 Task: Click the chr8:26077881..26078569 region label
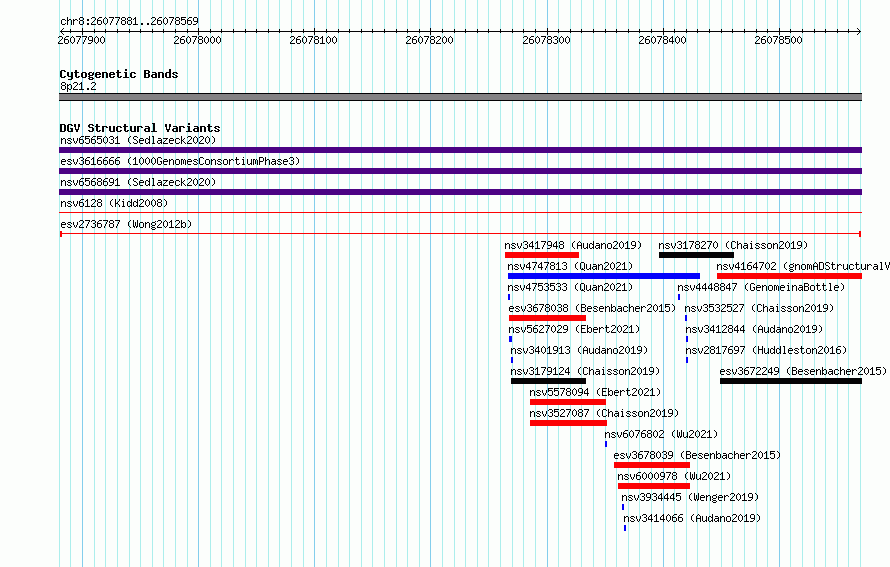[x=129, y=22]
